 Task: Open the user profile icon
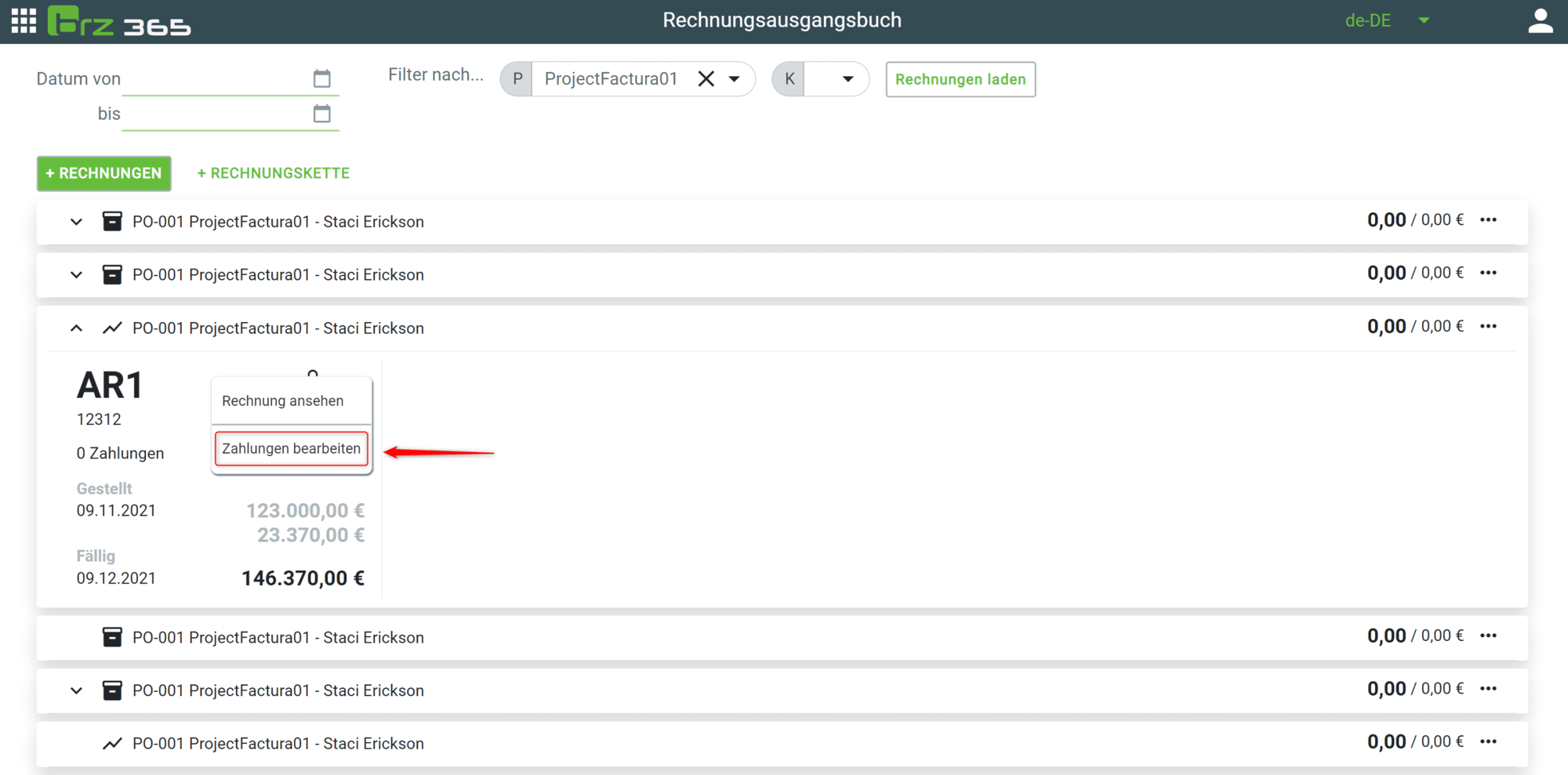[x=1541, y=21]
